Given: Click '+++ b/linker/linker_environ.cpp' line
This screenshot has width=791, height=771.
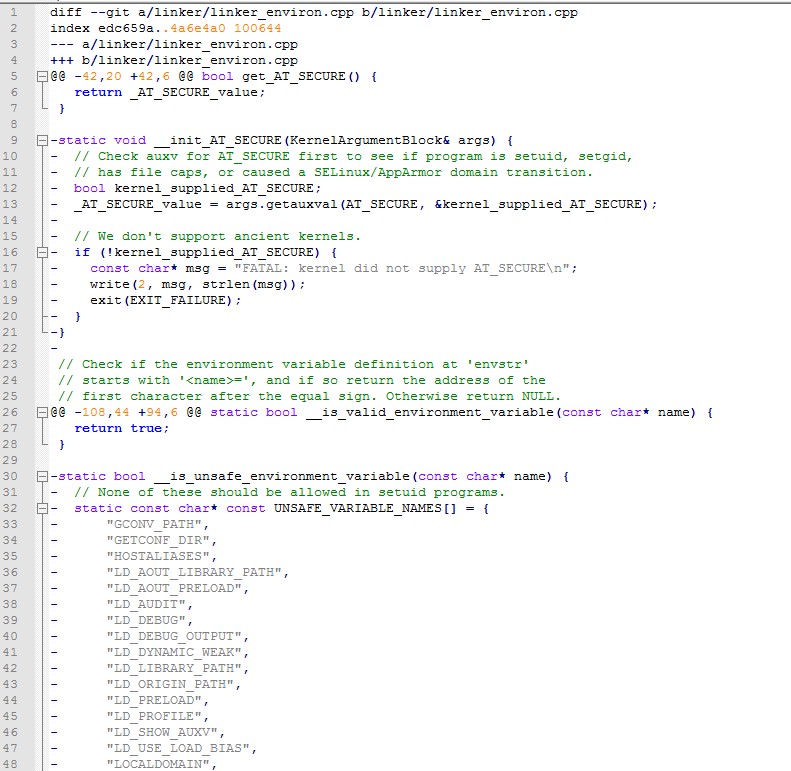Looking at the screenshot, I should (174, 61).
